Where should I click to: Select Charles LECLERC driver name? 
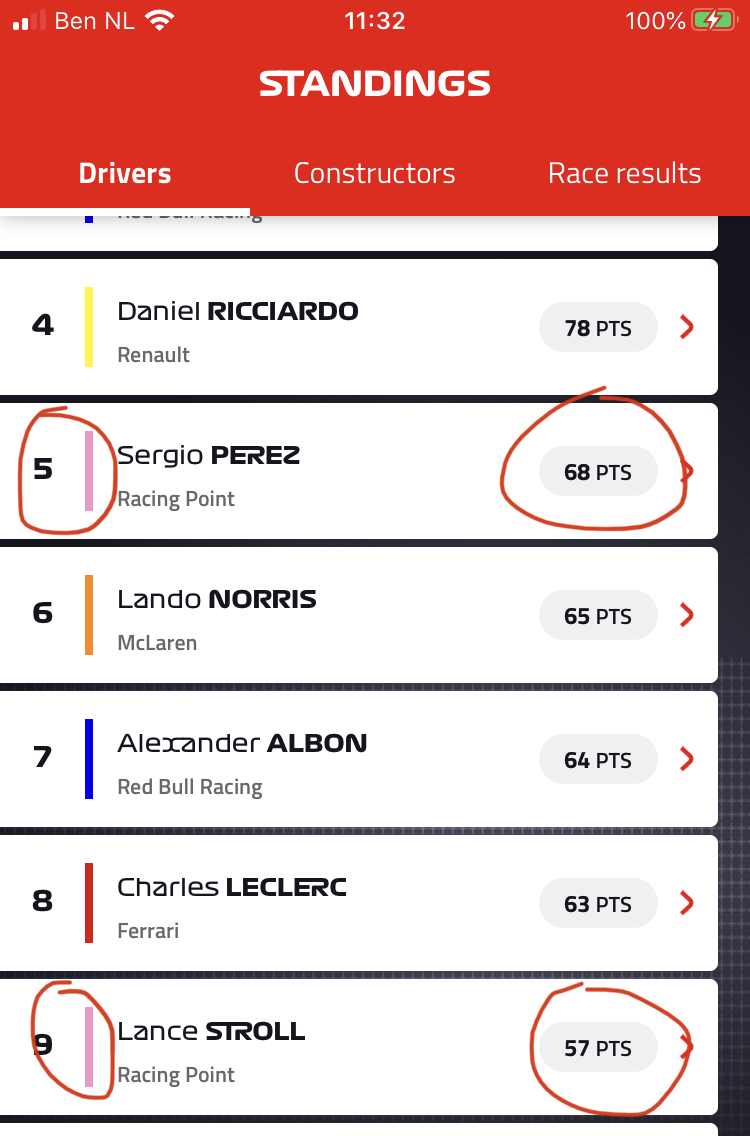coord(232,887)
